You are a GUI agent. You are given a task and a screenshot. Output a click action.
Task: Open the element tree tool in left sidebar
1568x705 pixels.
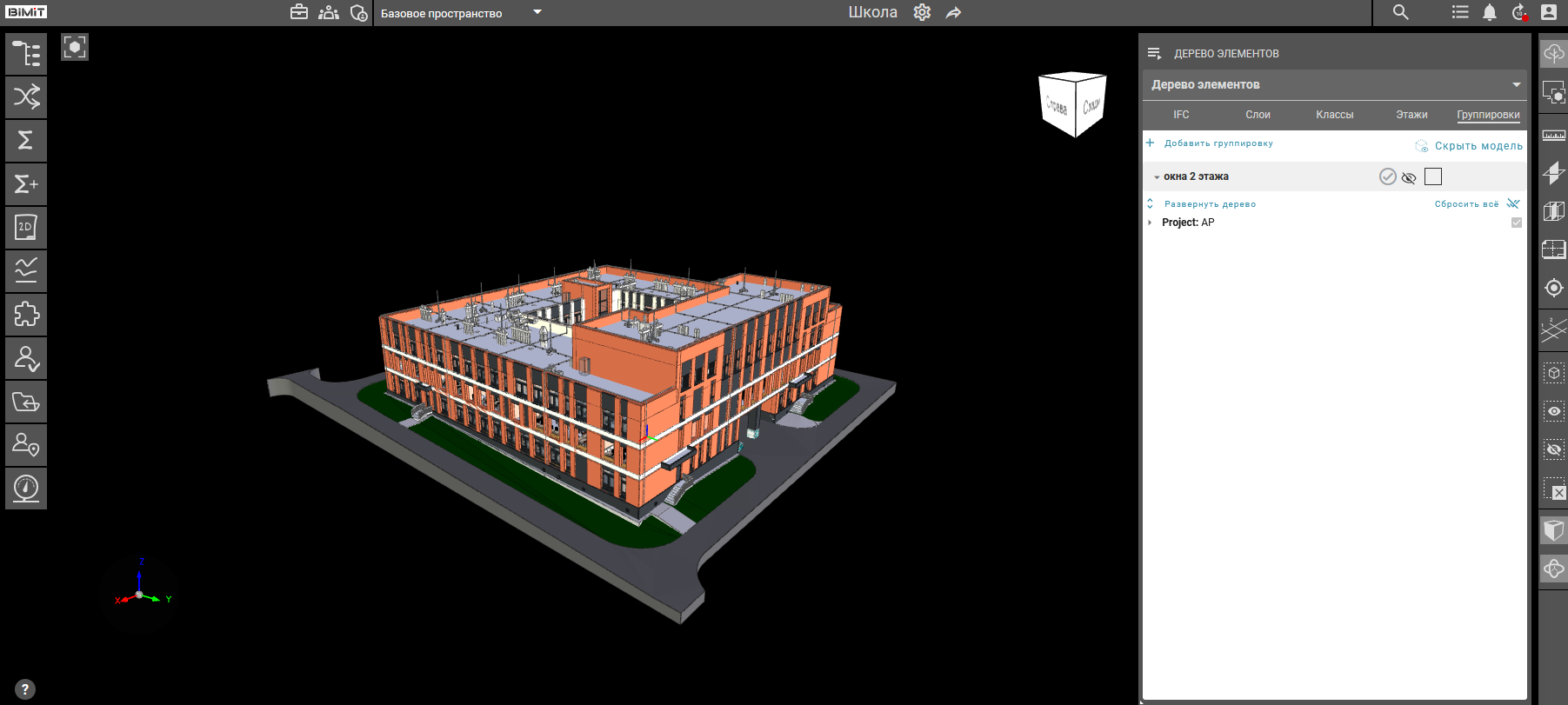26,54
